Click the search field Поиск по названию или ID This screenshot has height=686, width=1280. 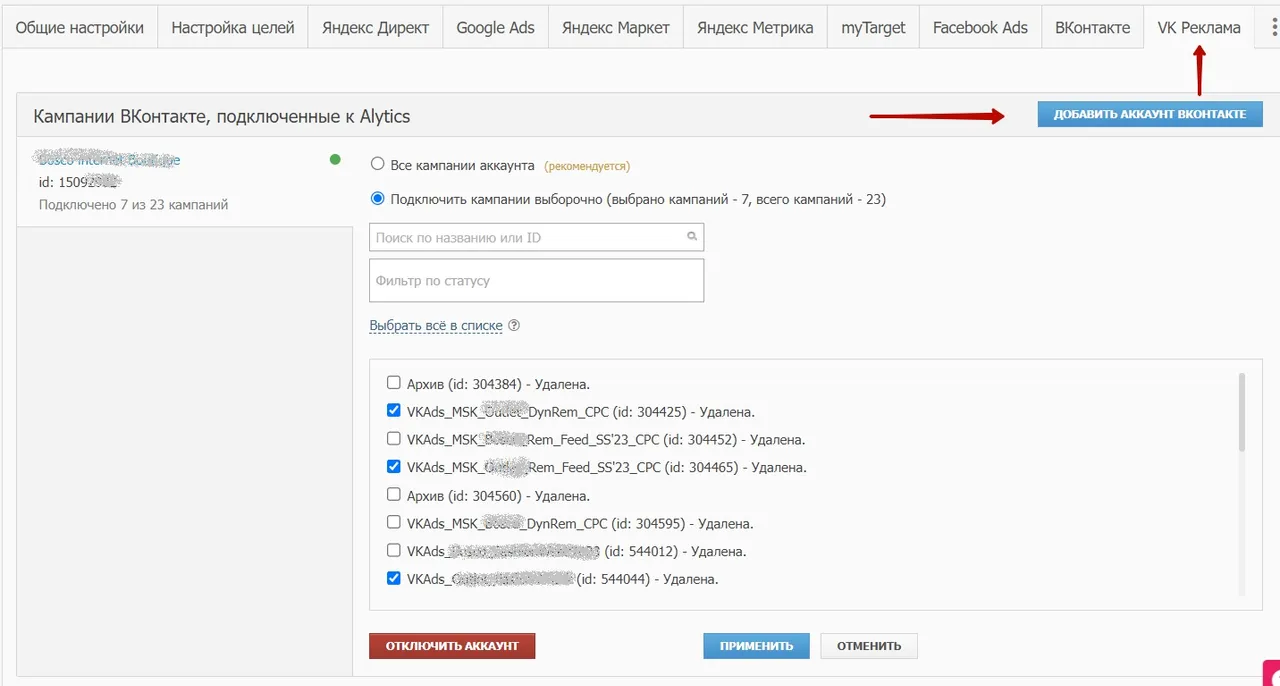point(537,237)
